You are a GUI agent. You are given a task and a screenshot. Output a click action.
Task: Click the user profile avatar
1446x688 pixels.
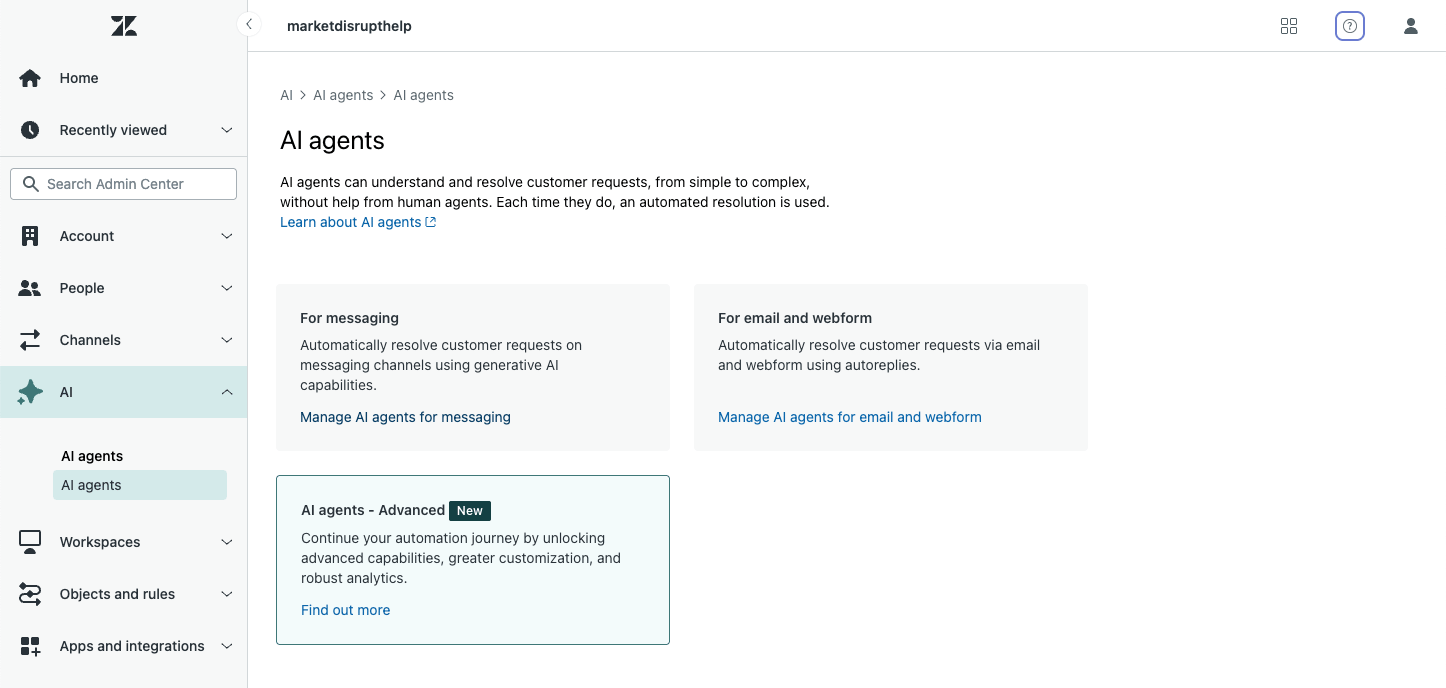[1410, 25]
